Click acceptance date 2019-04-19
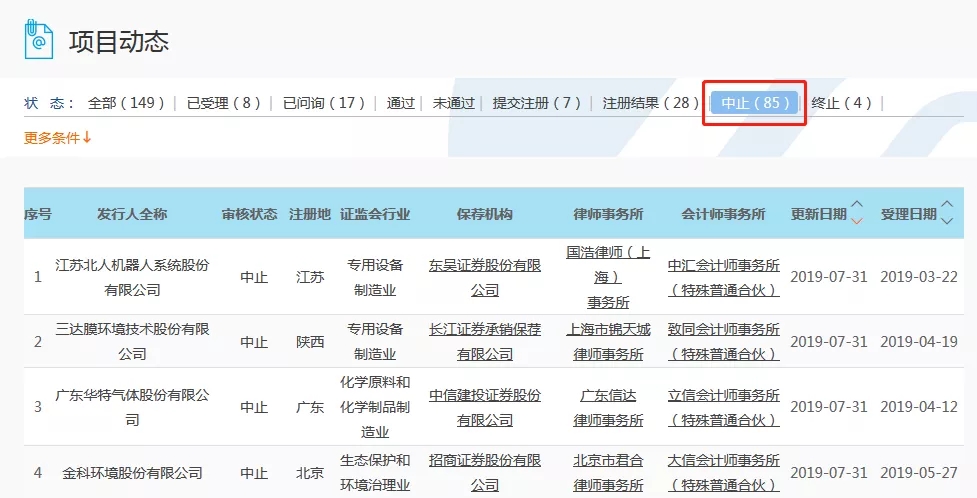977x498 pixels. (x=918, y=342)
